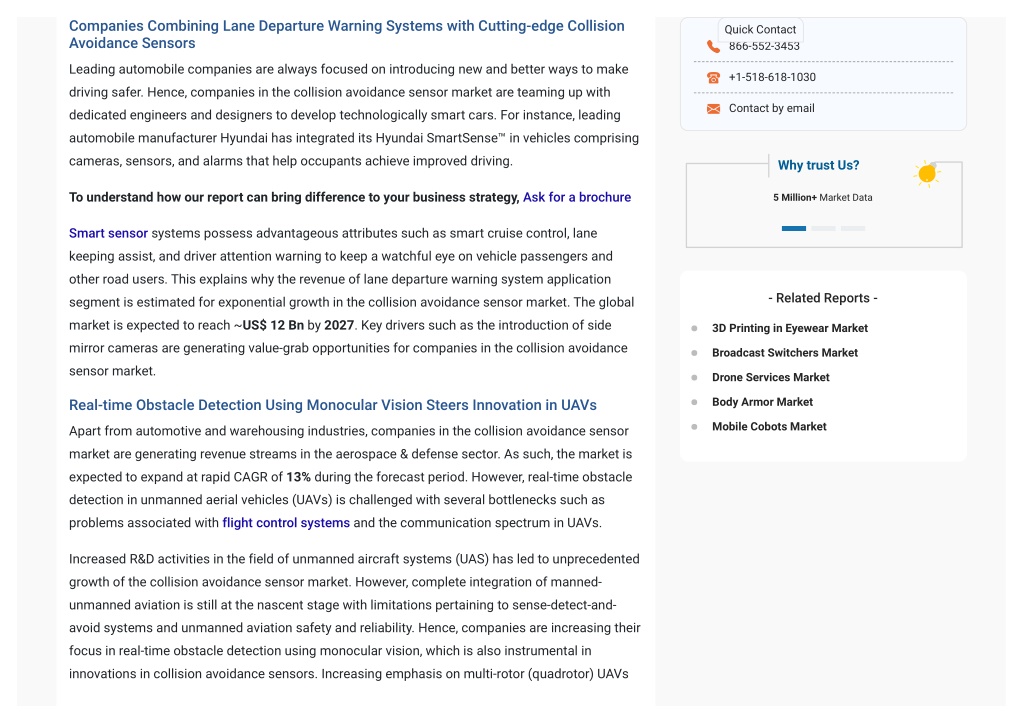Screen dimensions: 1024x723
Task: Open the Smart sensor link
Action: coord(108,233)
